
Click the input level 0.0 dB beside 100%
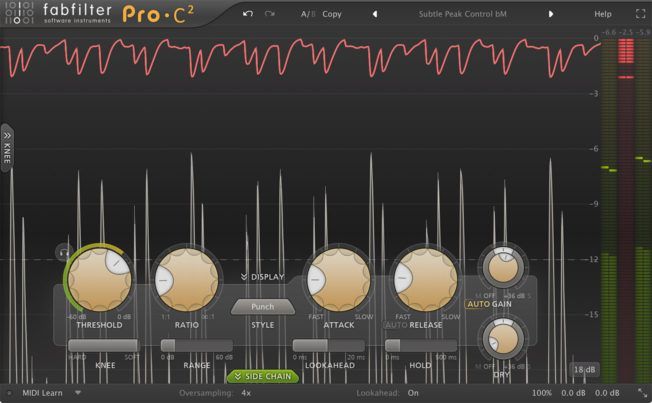click(x=573, y=393)
